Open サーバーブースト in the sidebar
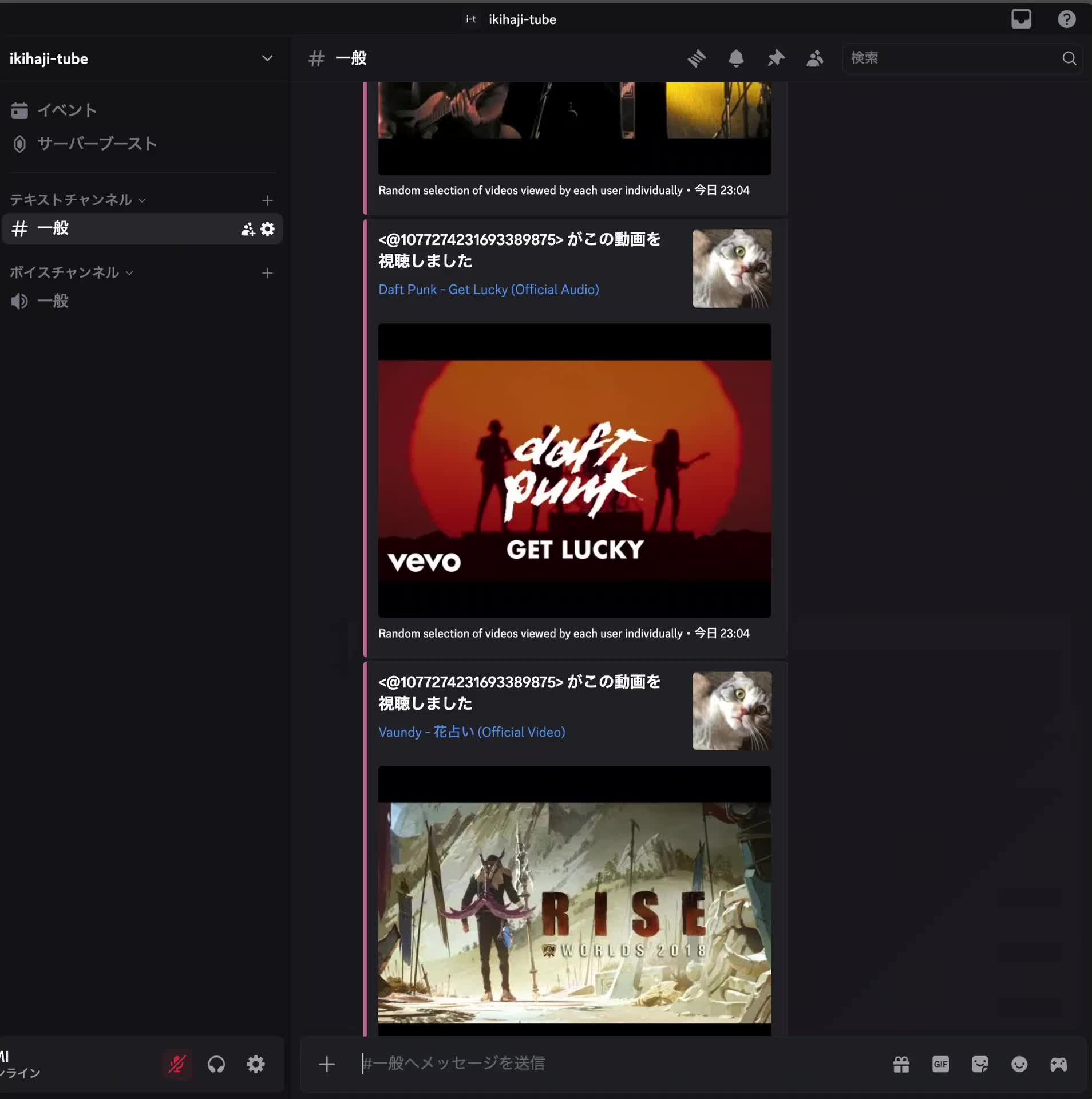The image size is (1092, 1099). [96, 144]
